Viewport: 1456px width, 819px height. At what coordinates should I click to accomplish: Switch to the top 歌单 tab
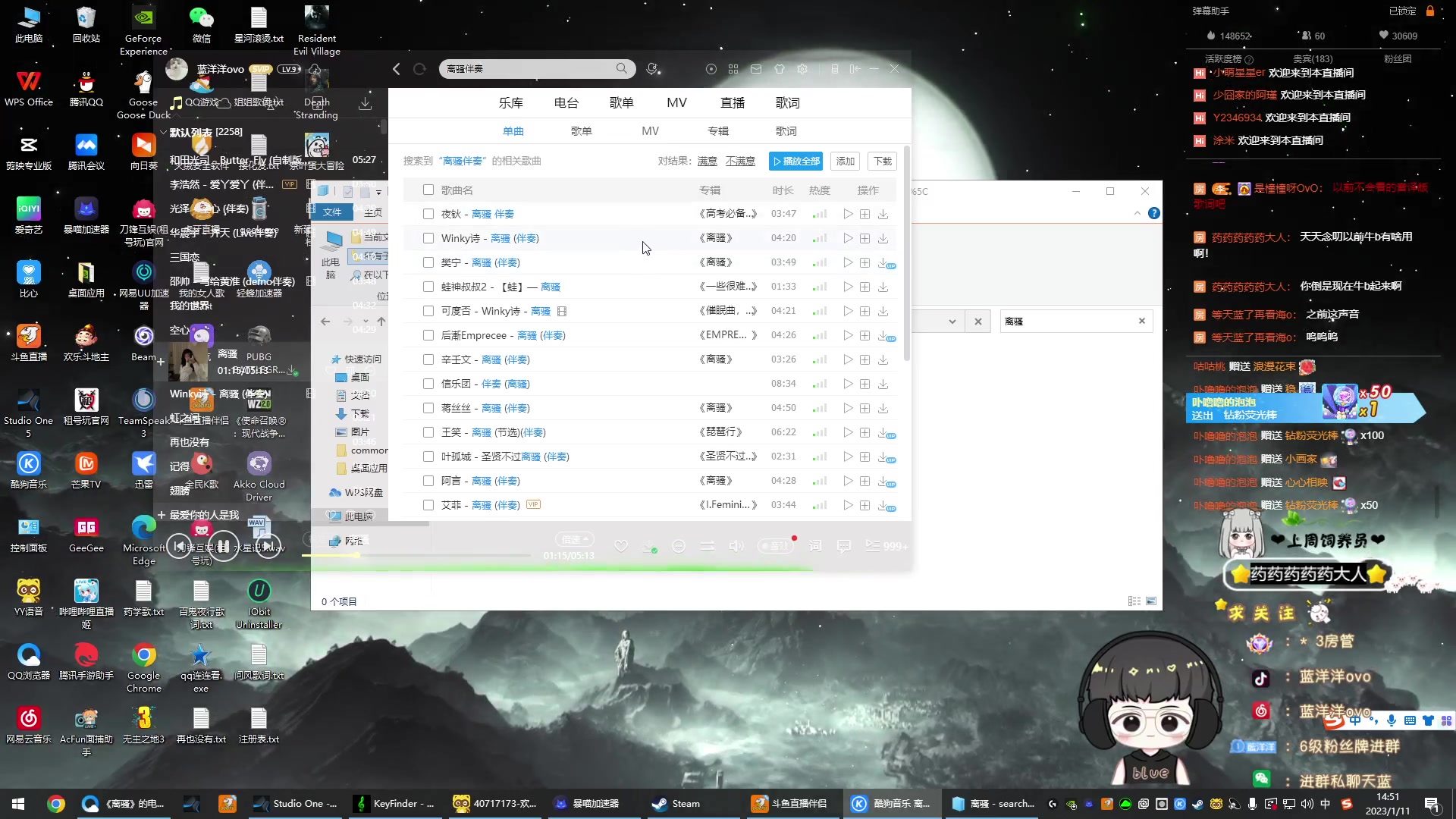point(622,103)
